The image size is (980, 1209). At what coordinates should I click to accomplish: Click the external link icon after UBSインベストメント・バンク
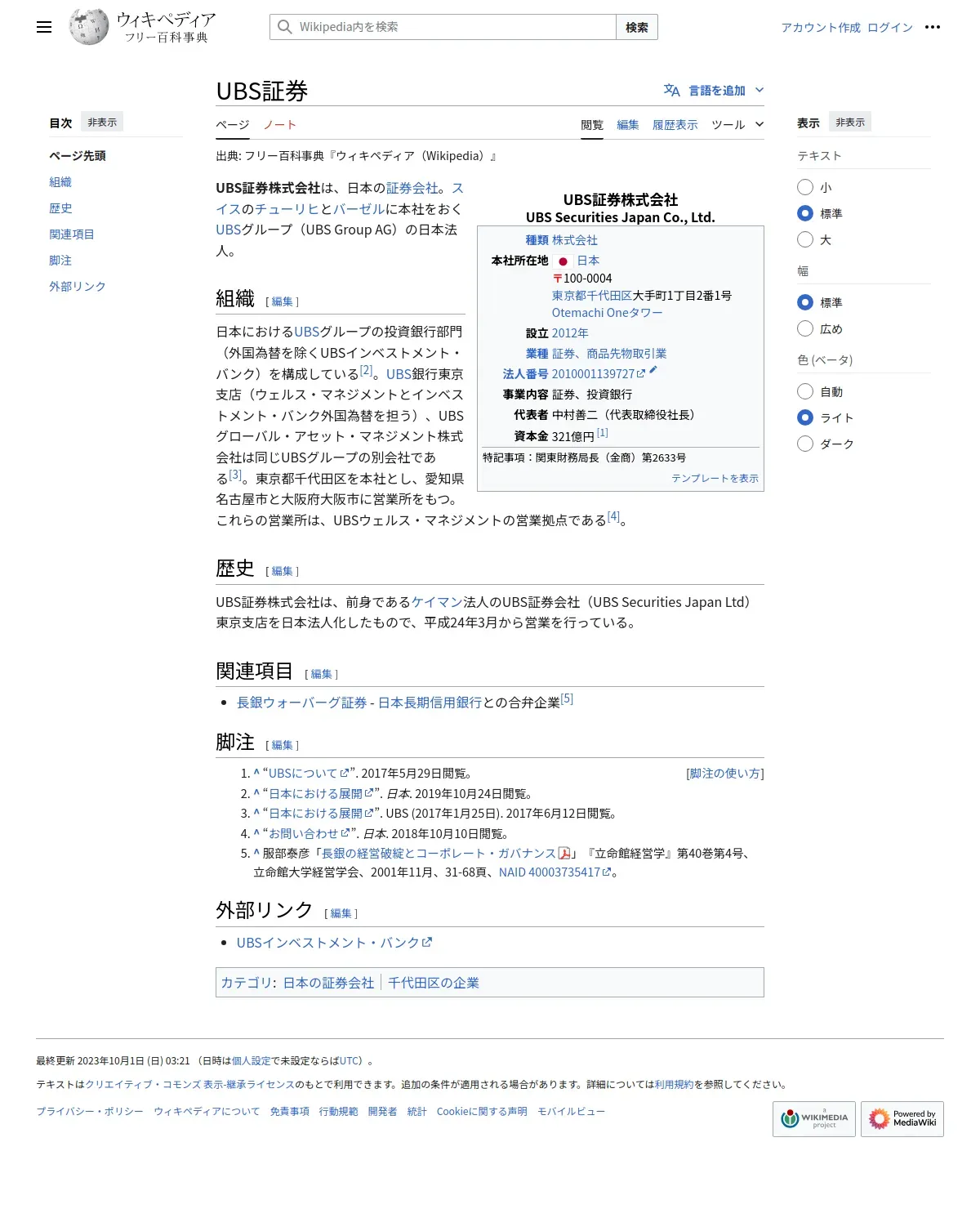(427, 942)
